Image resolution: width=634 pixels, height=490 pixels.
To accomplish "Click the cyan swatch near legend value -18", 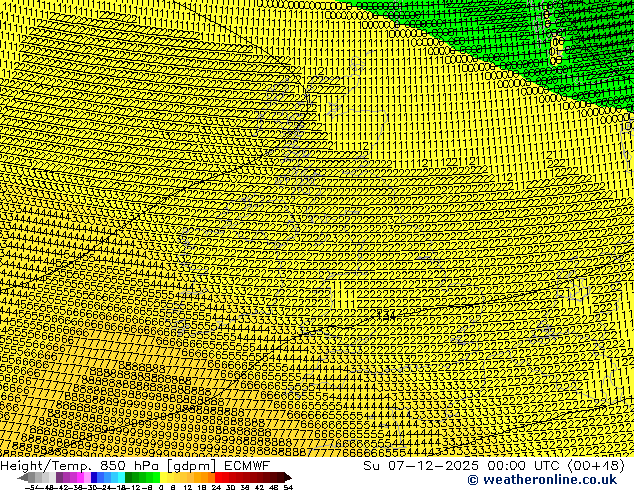I will coord(121,477).
